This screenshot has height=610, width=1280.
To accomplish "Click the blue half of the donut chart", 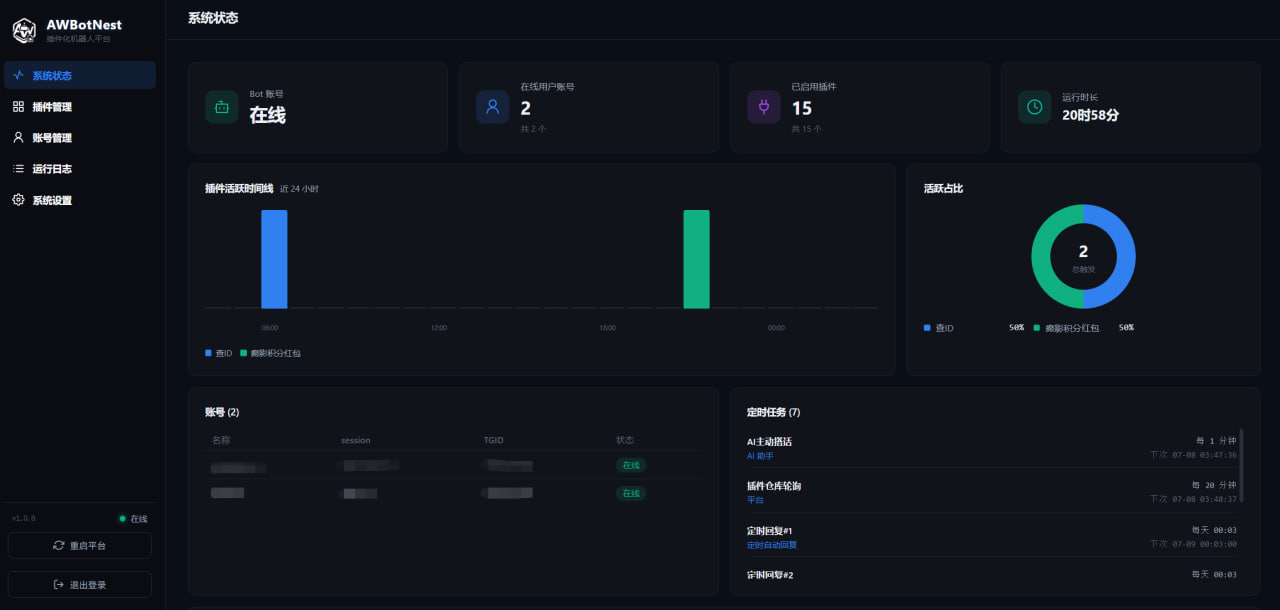I will pyautogui.click(x=1126, y=257).
